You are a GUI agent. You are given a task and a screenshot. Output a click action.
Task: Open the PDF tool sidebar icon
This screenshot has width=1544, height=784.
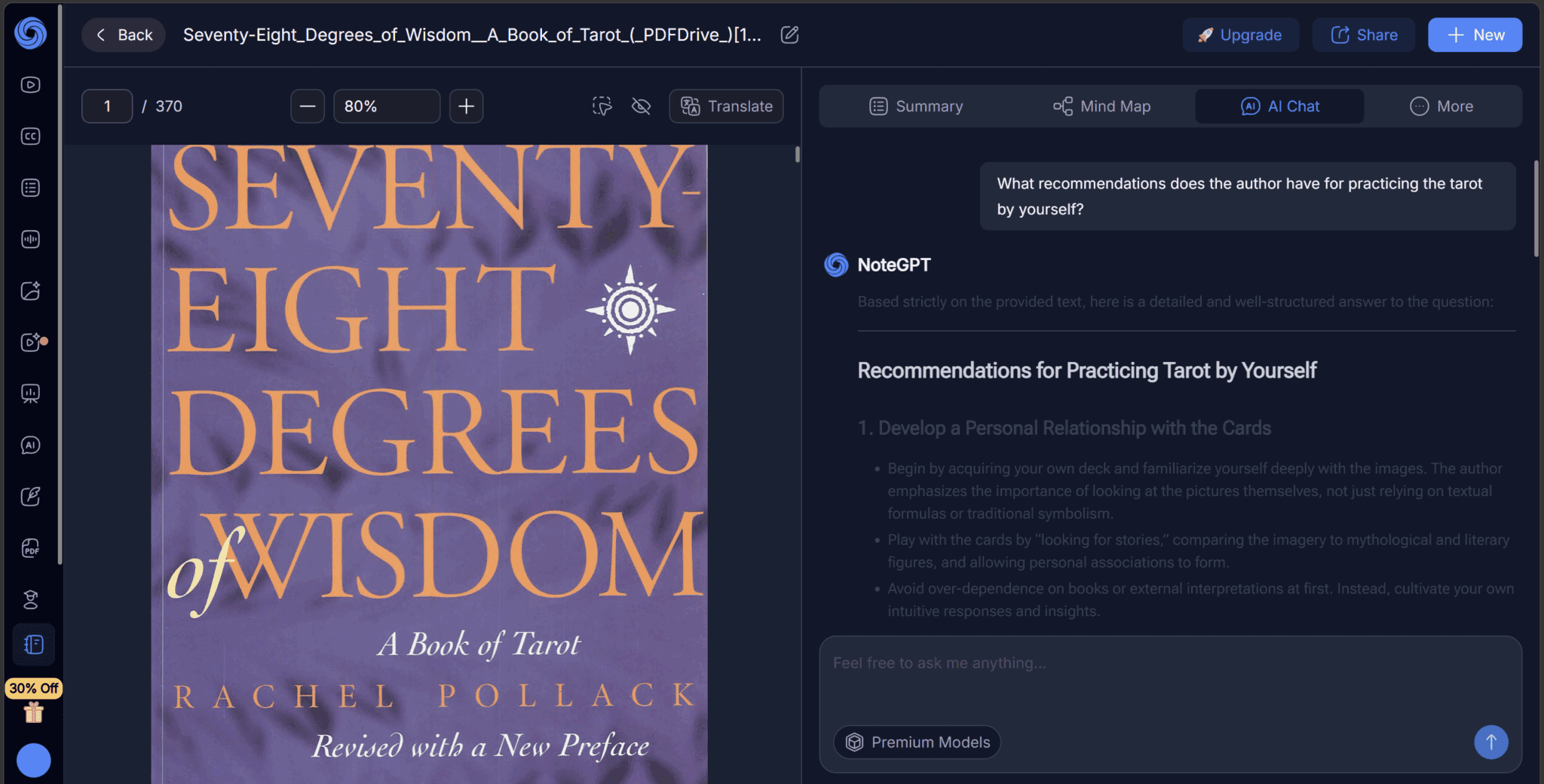pyautogui.click(x=30, y=548)
